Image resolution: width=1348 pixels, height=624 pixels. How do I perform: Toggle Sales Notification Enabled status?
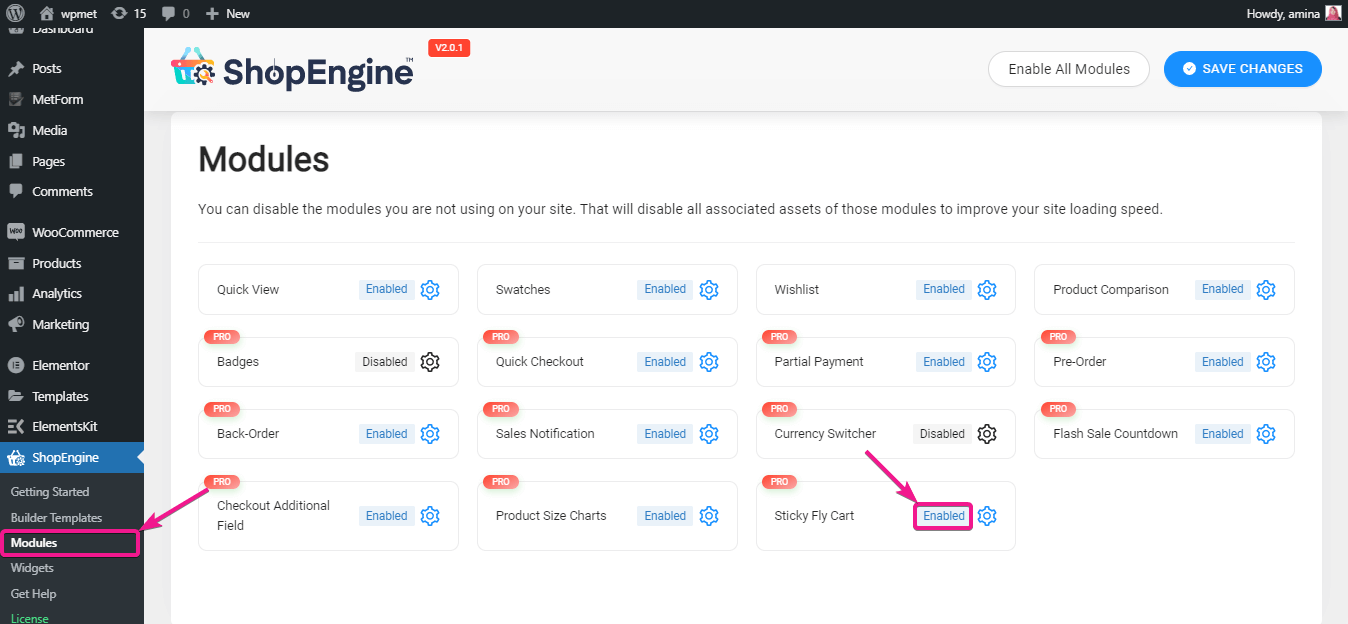(x=665, y=434)
